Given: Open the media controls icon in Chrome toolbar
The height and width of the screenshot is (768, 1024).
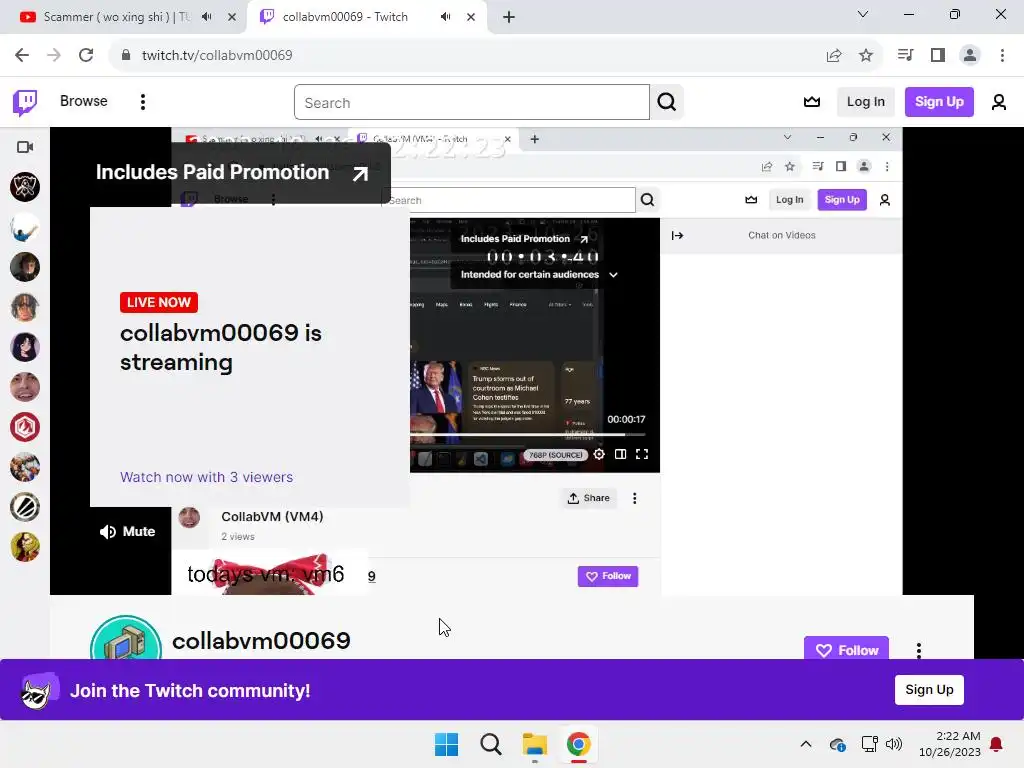Looking at the screenshot, I should click(905, 55).
